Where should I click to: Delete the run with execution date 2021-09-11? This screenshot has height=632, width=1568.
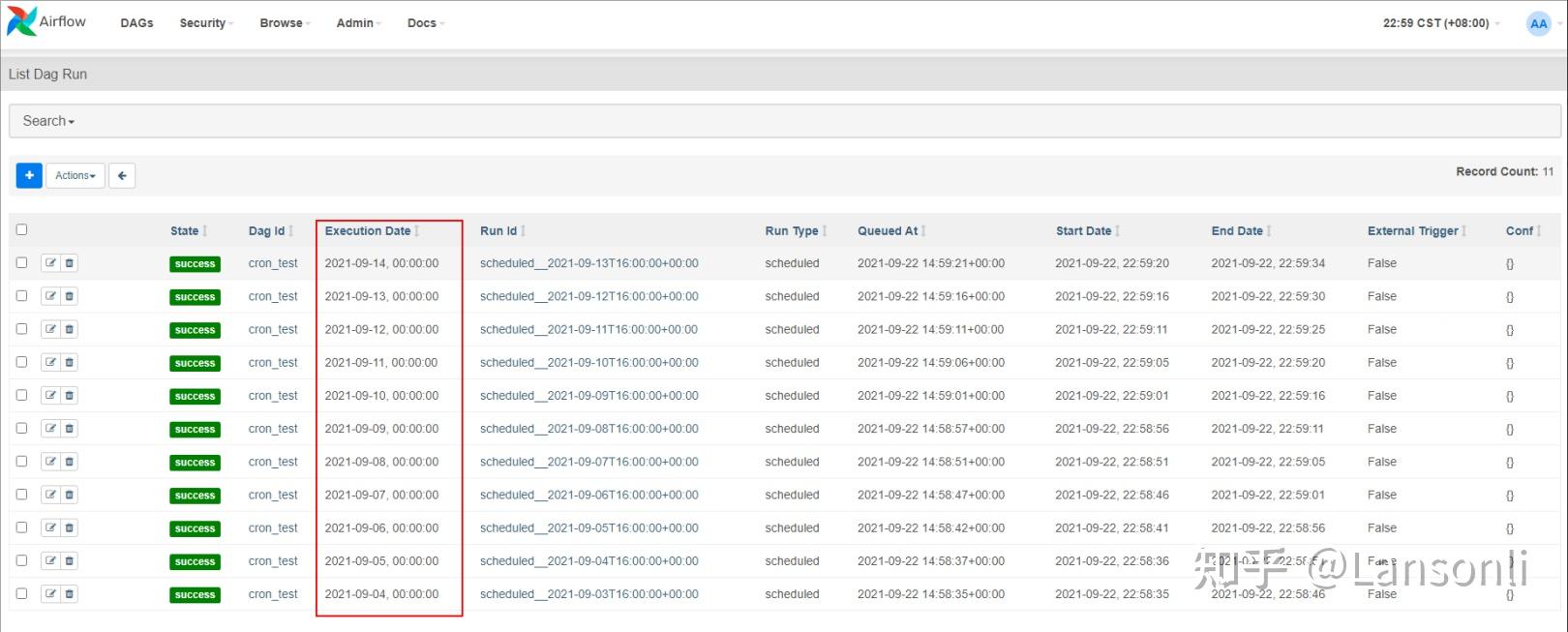pyautogui.click(x=70, y=362)
